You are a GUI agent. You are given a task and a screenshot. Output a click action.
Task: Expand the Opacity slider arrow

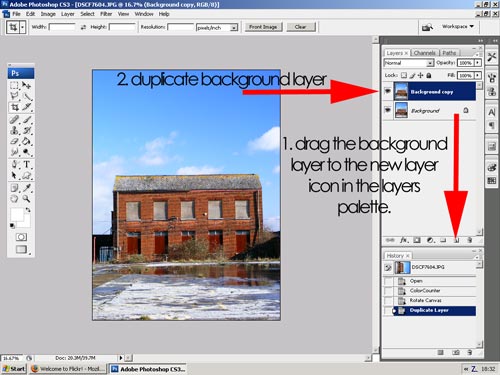click(478, 63)
